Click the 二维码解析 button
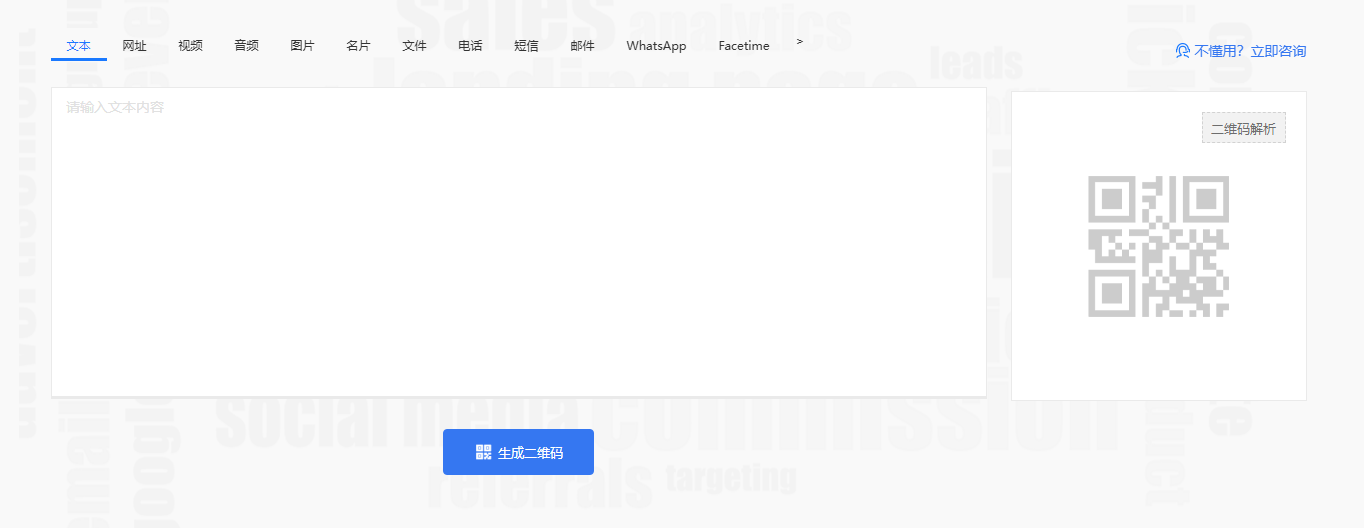 [x=1243, y=128]
